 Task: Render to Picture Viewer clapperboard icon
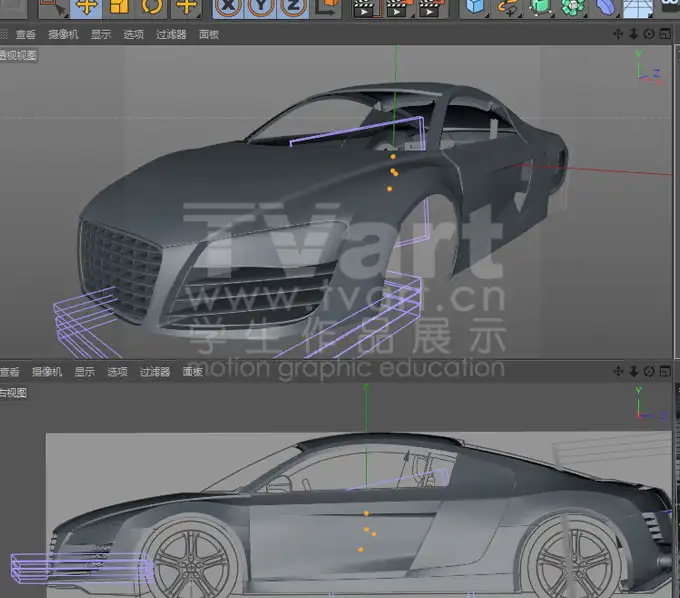click(398, 8)
